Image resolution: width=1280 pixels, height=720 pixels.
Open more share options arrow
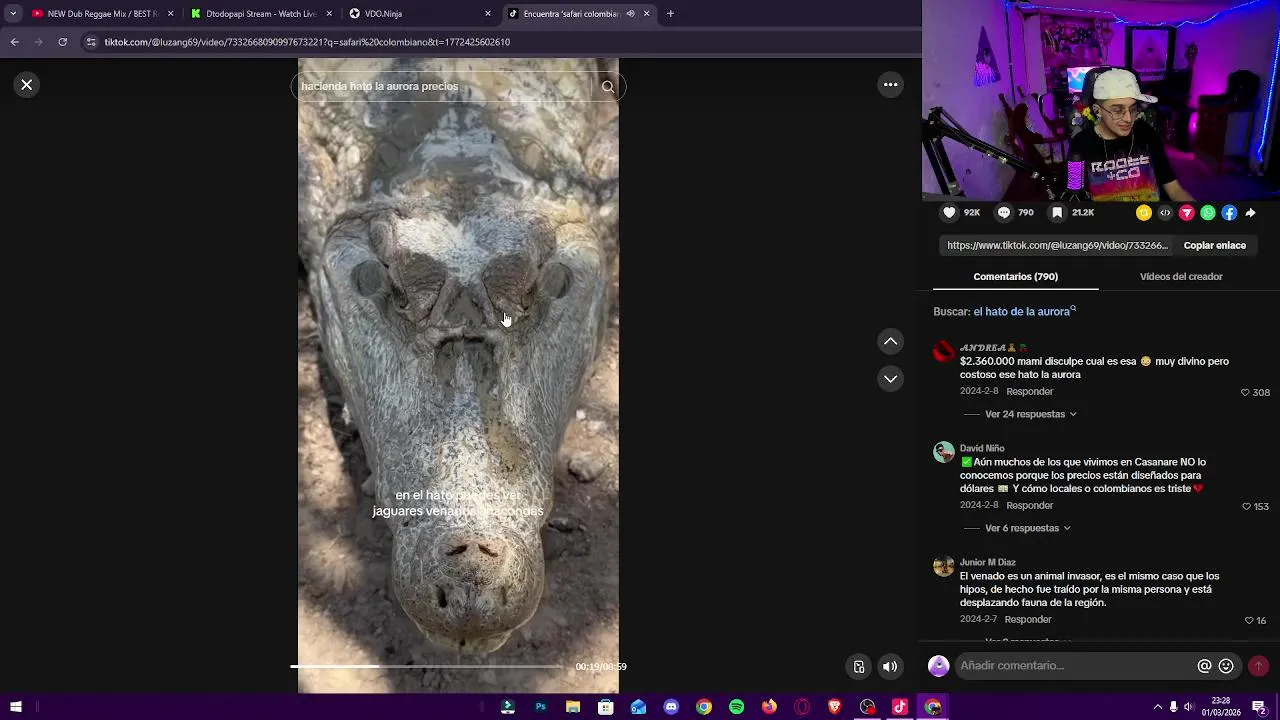(1250, 213)
